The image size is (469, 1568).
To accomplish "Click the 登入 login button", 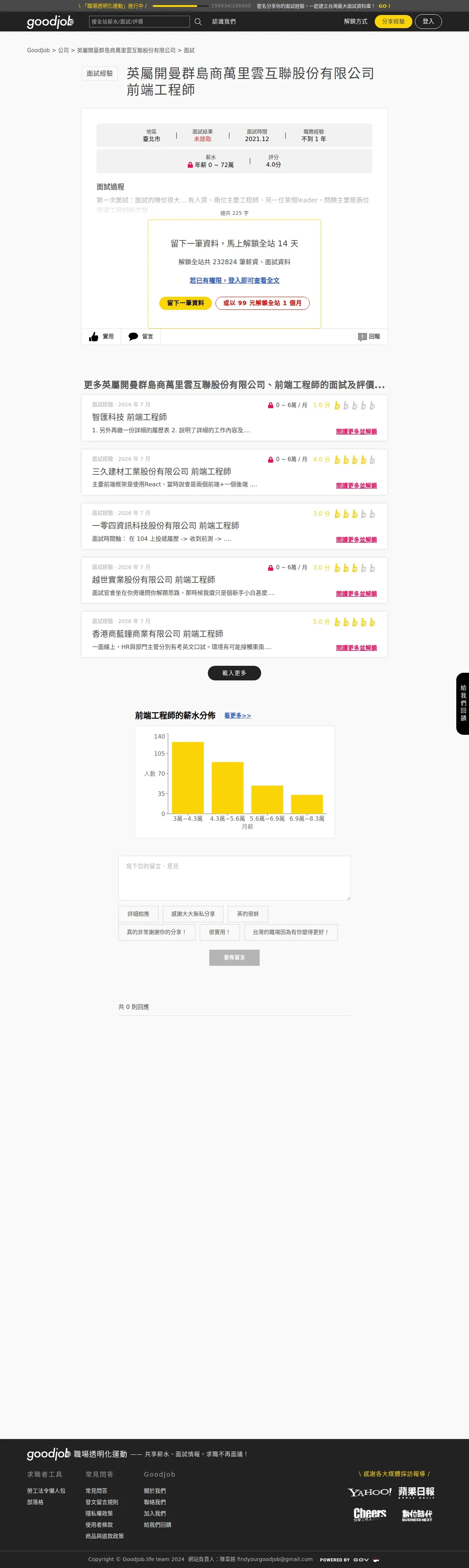I will (x=428, y=21).
